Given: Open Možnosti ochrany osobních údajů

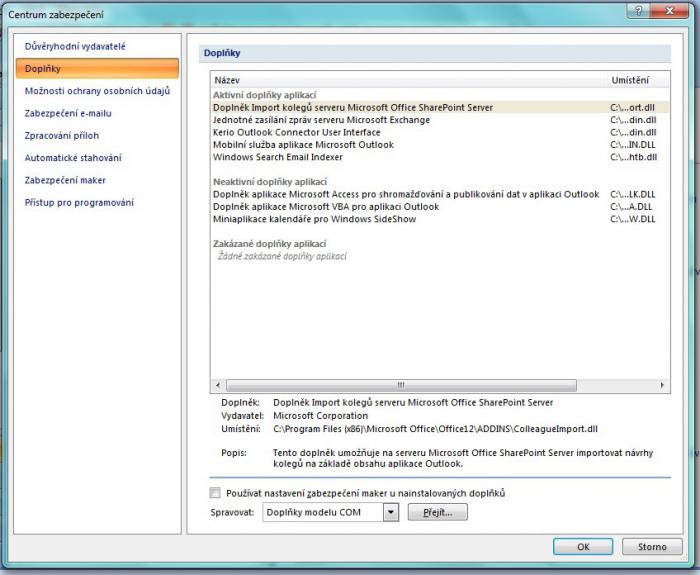Looking at the screenshot, I should coord(97,91).
